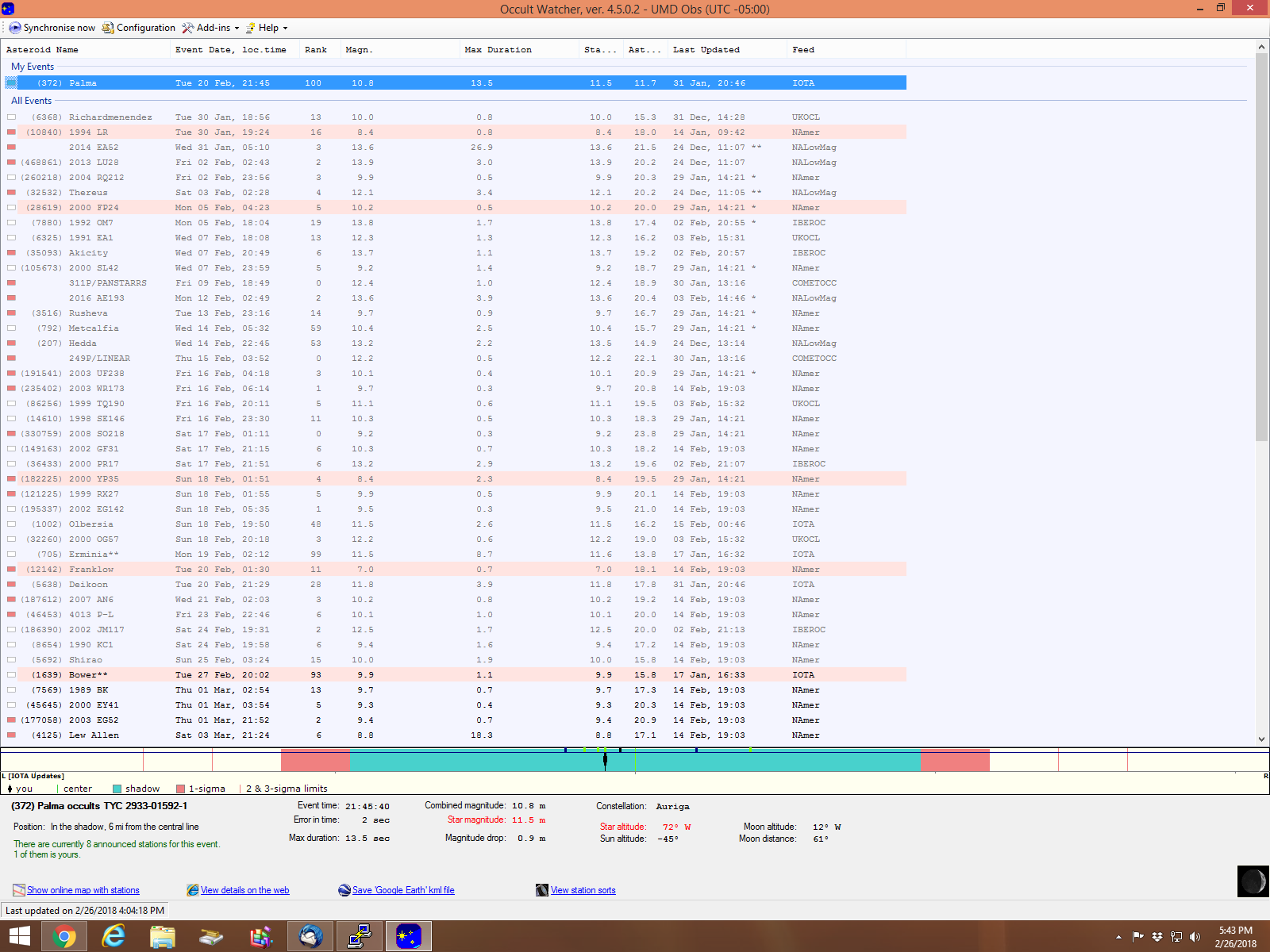Toggle the flag box for Metcalfia event

(x=12, y=328)
